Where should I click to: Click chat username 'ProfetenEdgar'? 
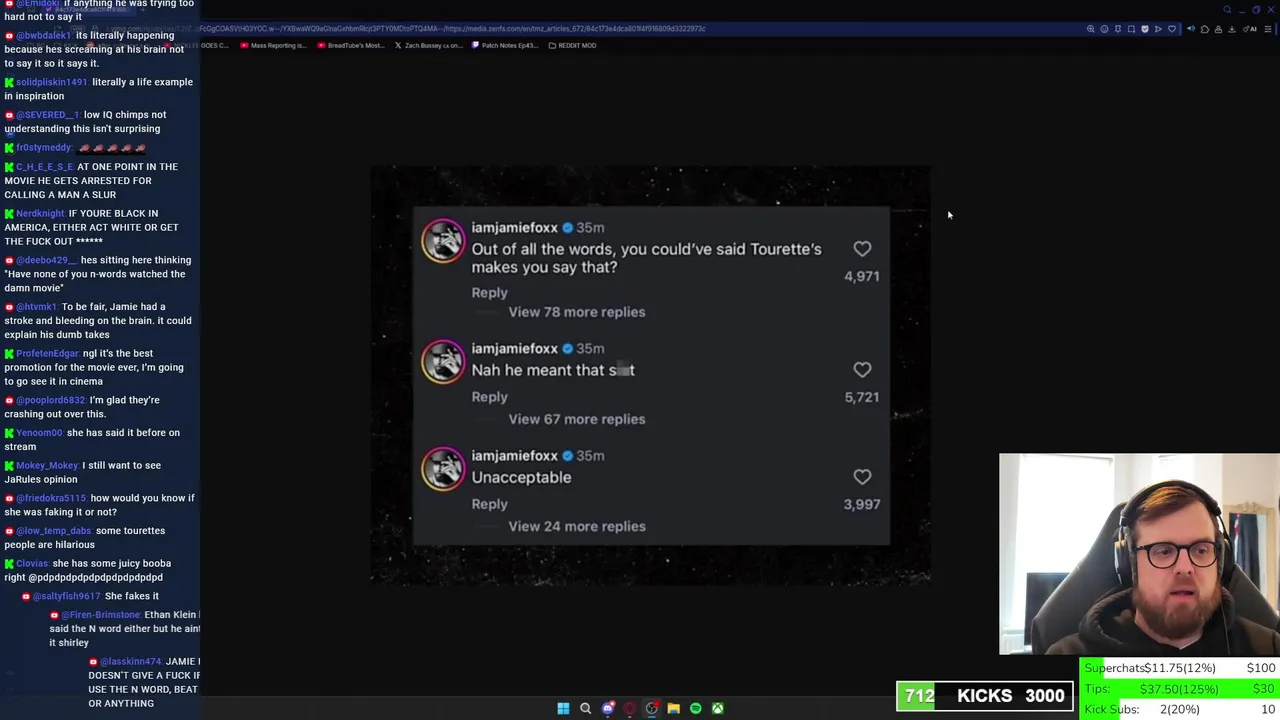[x=47, y=354]
